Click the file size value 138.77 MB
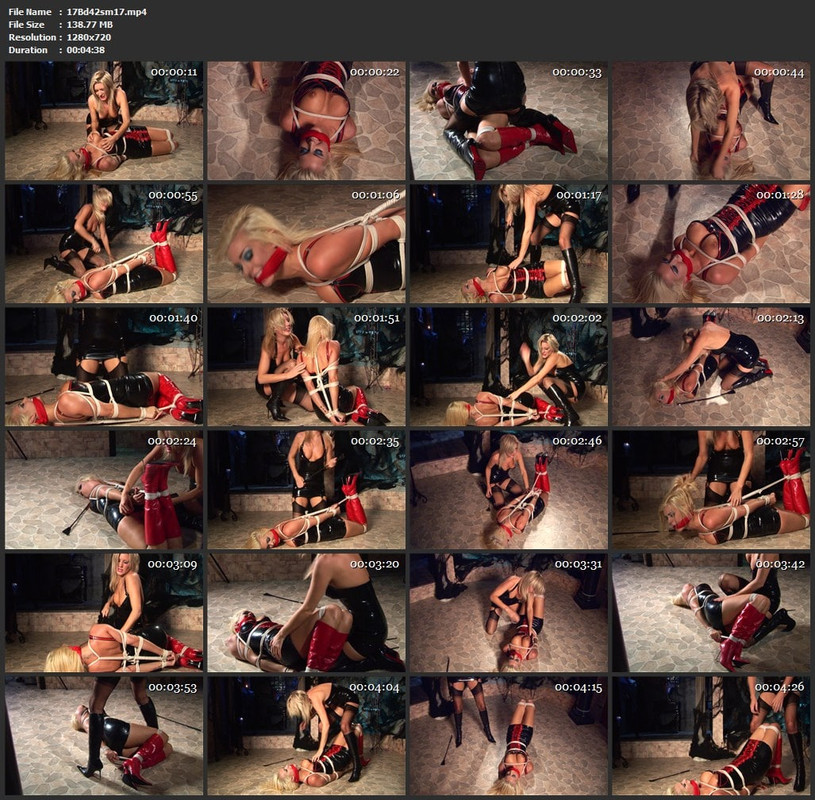This screenshot has height=800, width=815. [90, 24]
